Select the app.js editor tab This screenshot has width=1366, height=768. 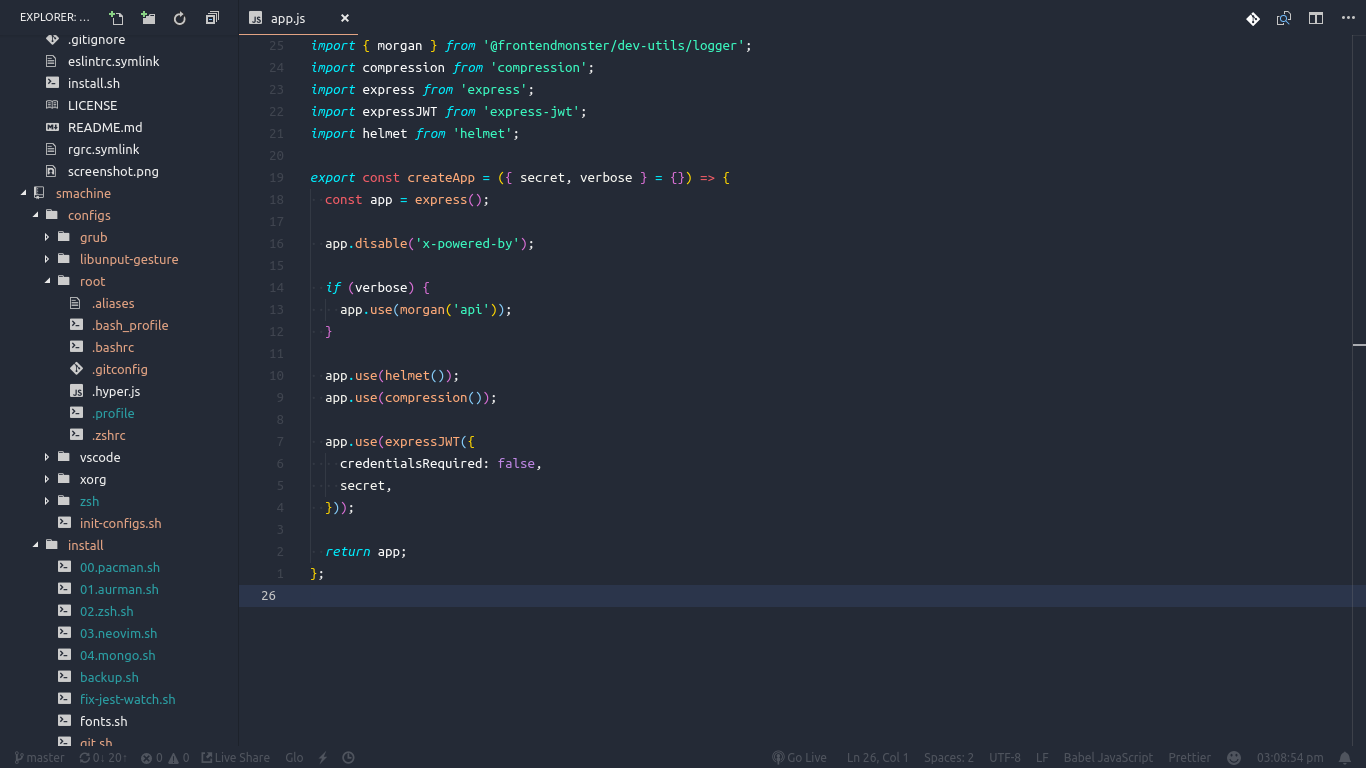pos(298,18)
